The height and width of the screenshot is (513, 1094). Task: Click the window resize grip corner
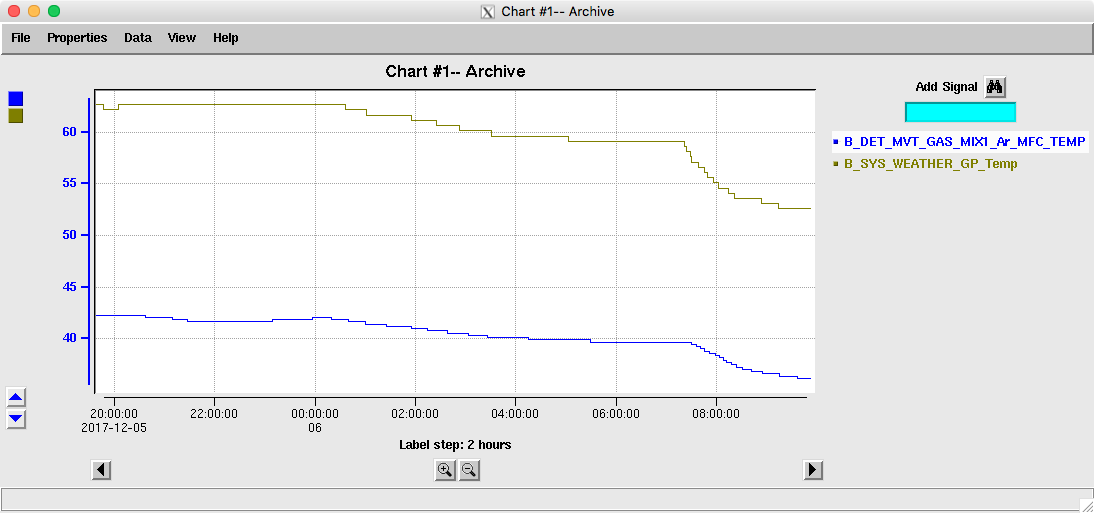[x=1085, y=504]
